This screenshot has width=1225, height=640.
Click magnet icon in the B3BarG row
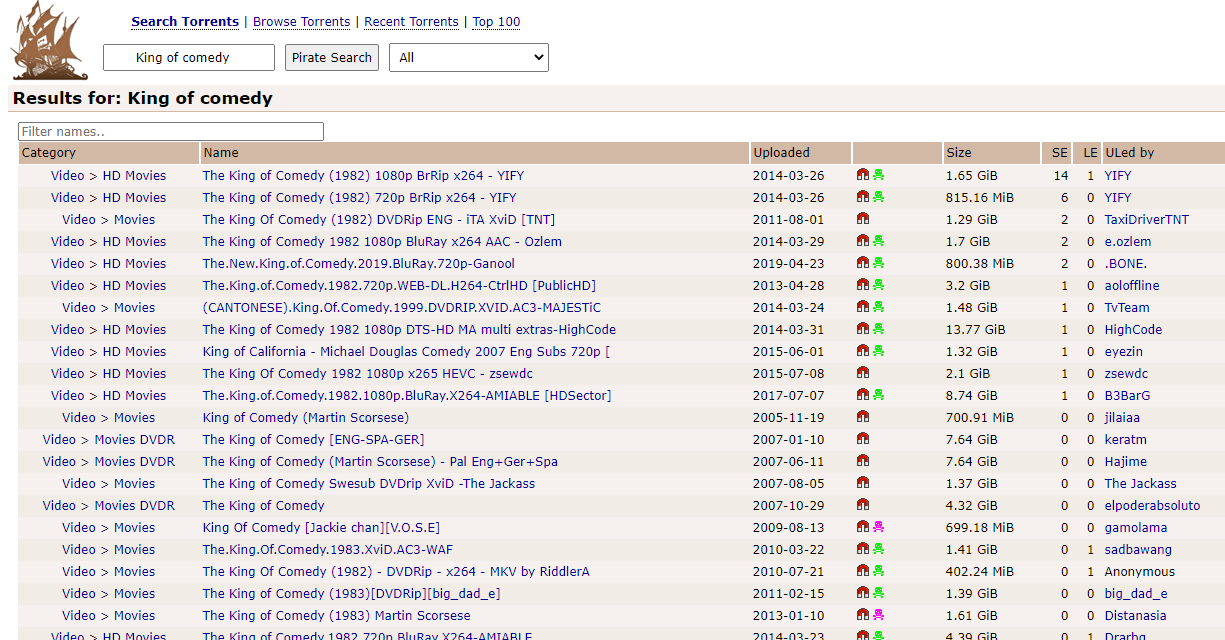863,395
